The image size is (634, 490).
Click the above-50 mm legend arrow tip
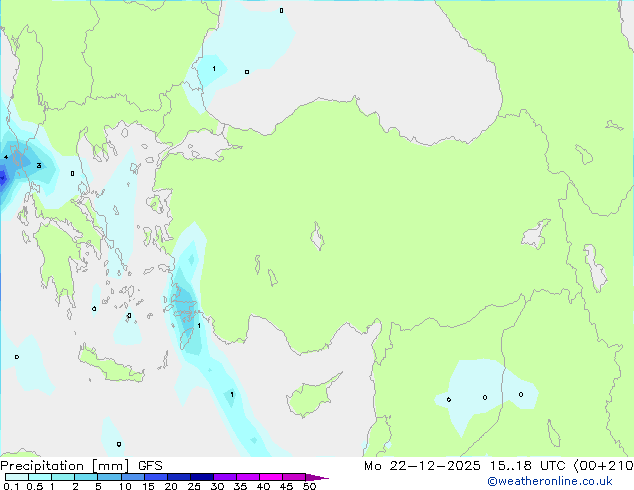(317, 477)
